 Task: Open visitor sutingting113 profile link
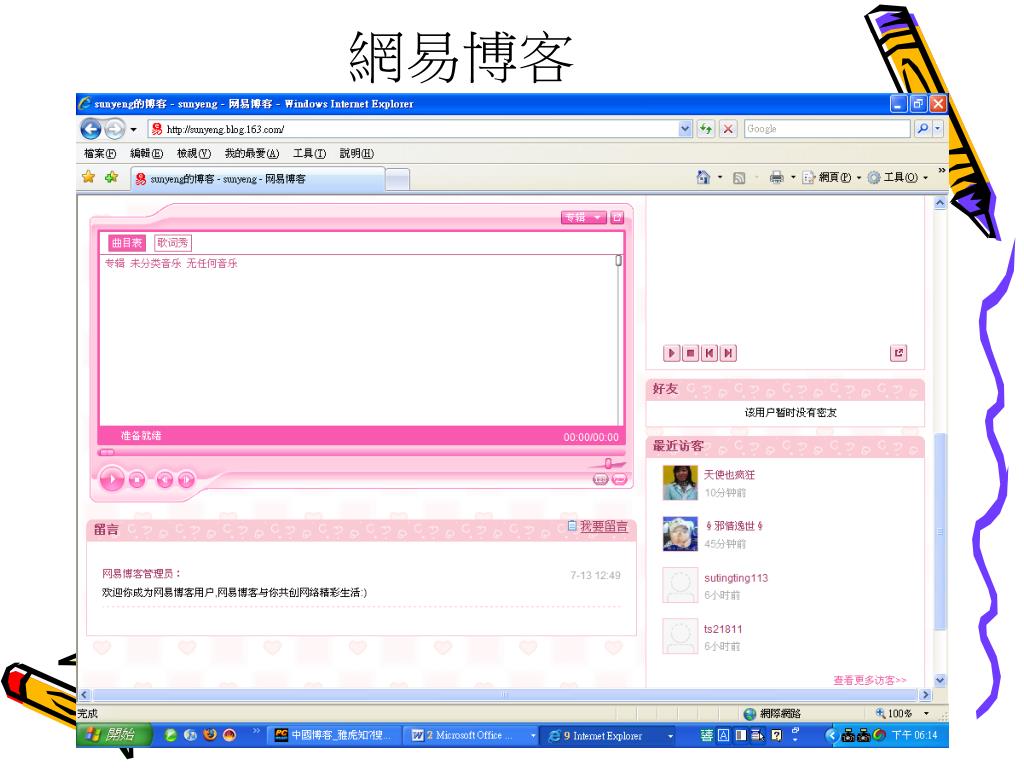click(x=736, y=578)
